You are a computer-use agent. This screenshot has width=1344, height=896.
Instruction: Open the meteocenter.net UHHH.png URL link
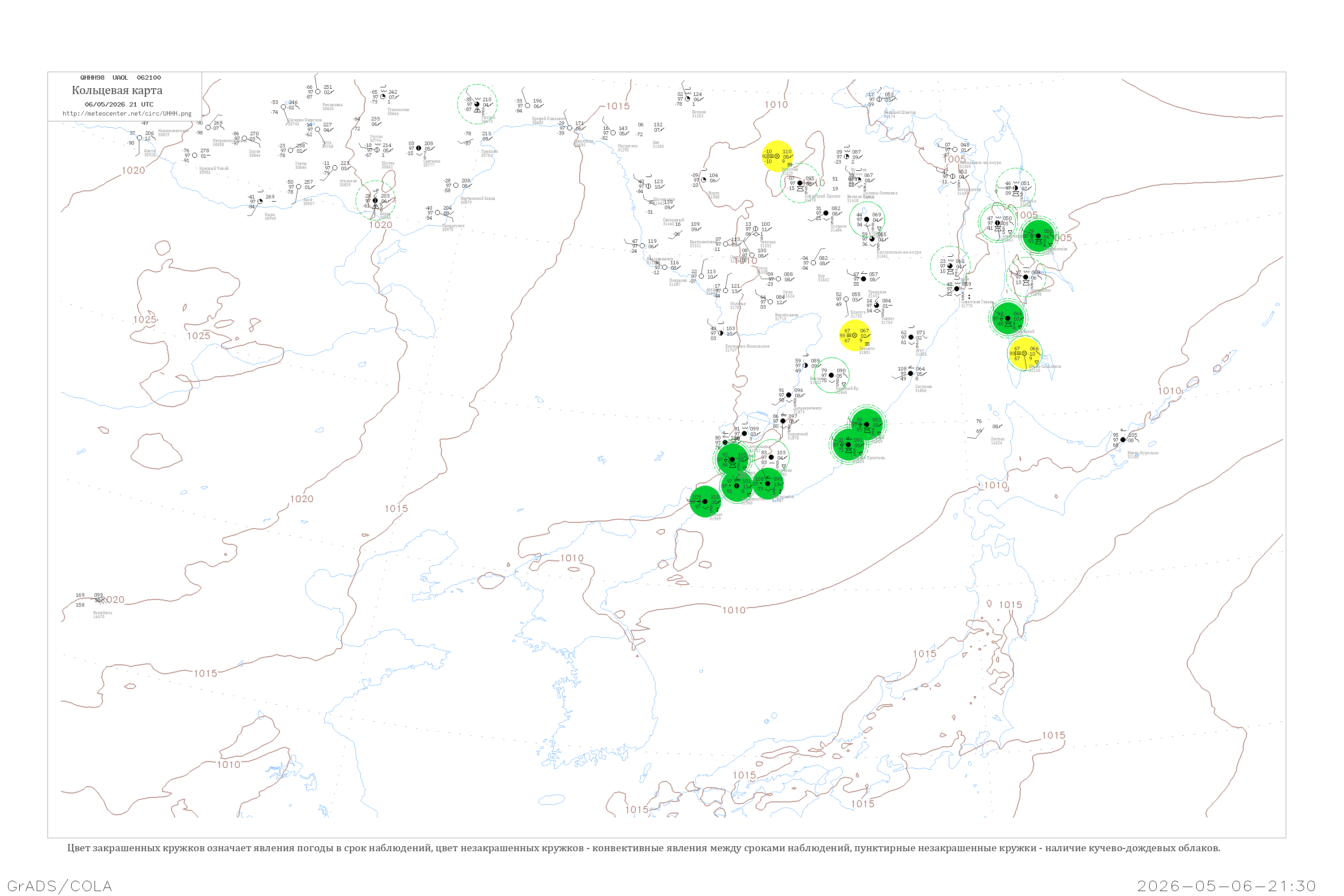click(127, 114)
